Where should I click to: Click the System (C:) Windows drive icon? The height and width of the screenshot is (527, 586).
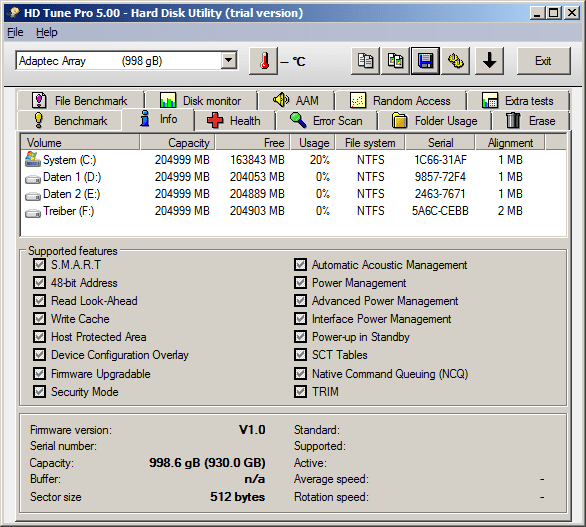(33, 159)
